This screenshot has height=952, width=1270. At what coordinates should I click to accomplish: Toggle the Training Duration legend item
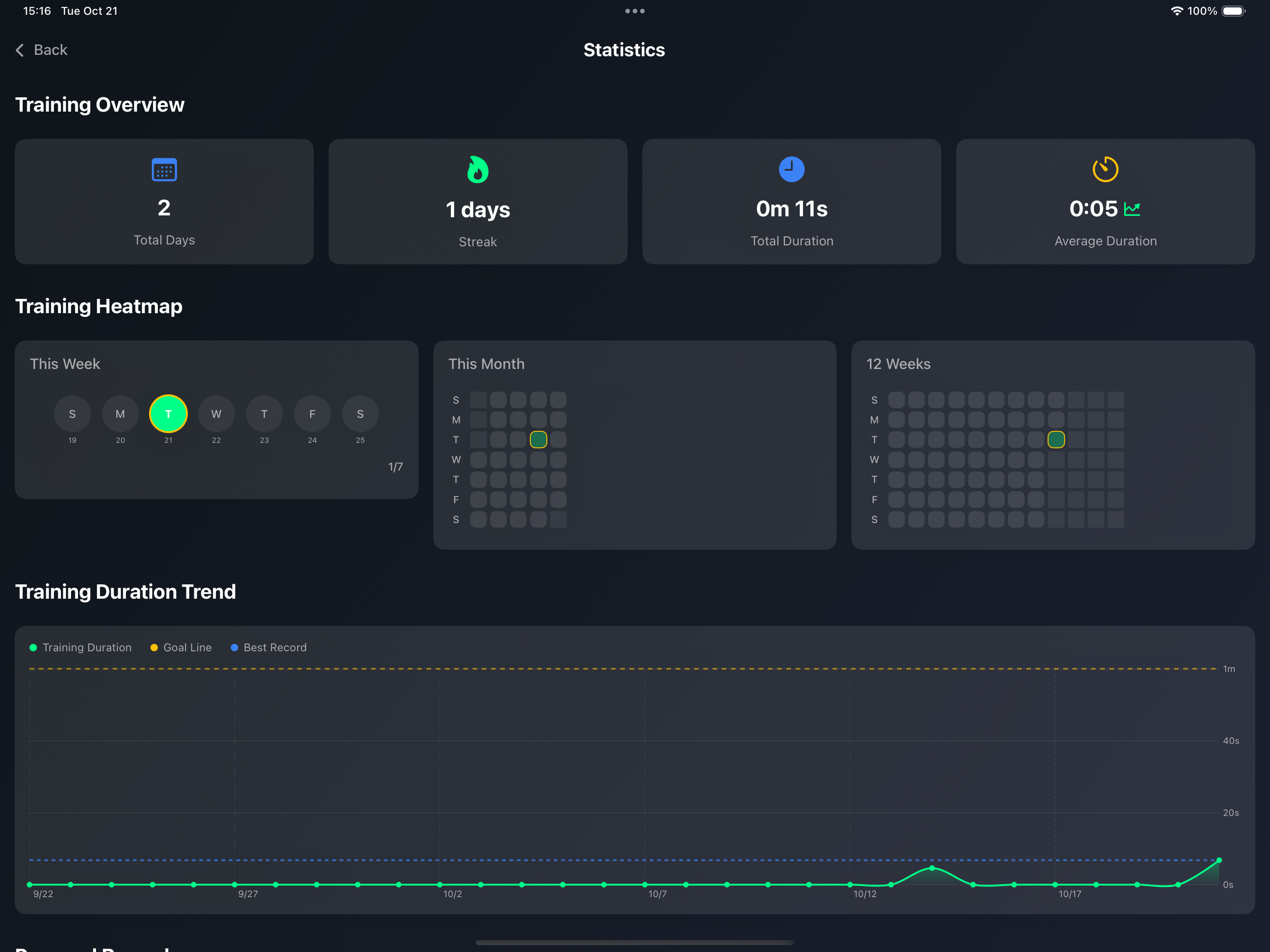click(x=80, y=647)
